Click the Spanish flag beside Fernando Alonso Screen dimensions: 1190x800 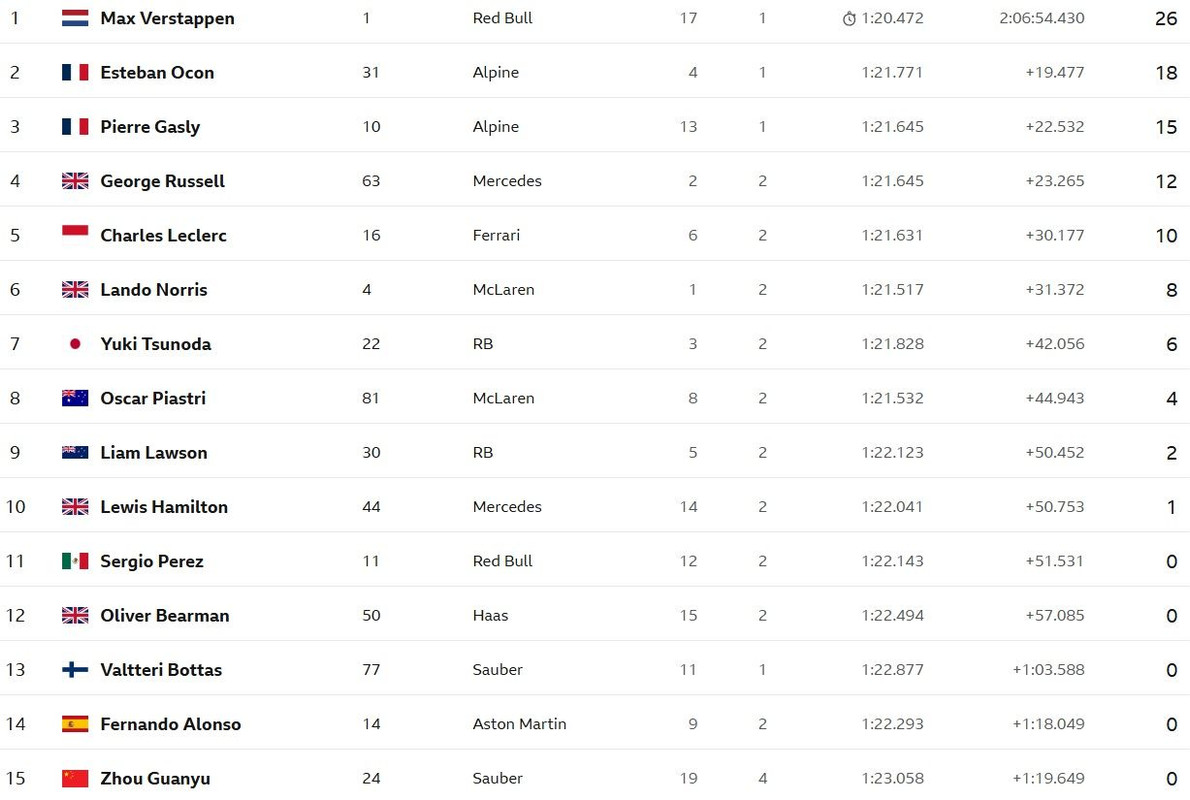point(75,724)
